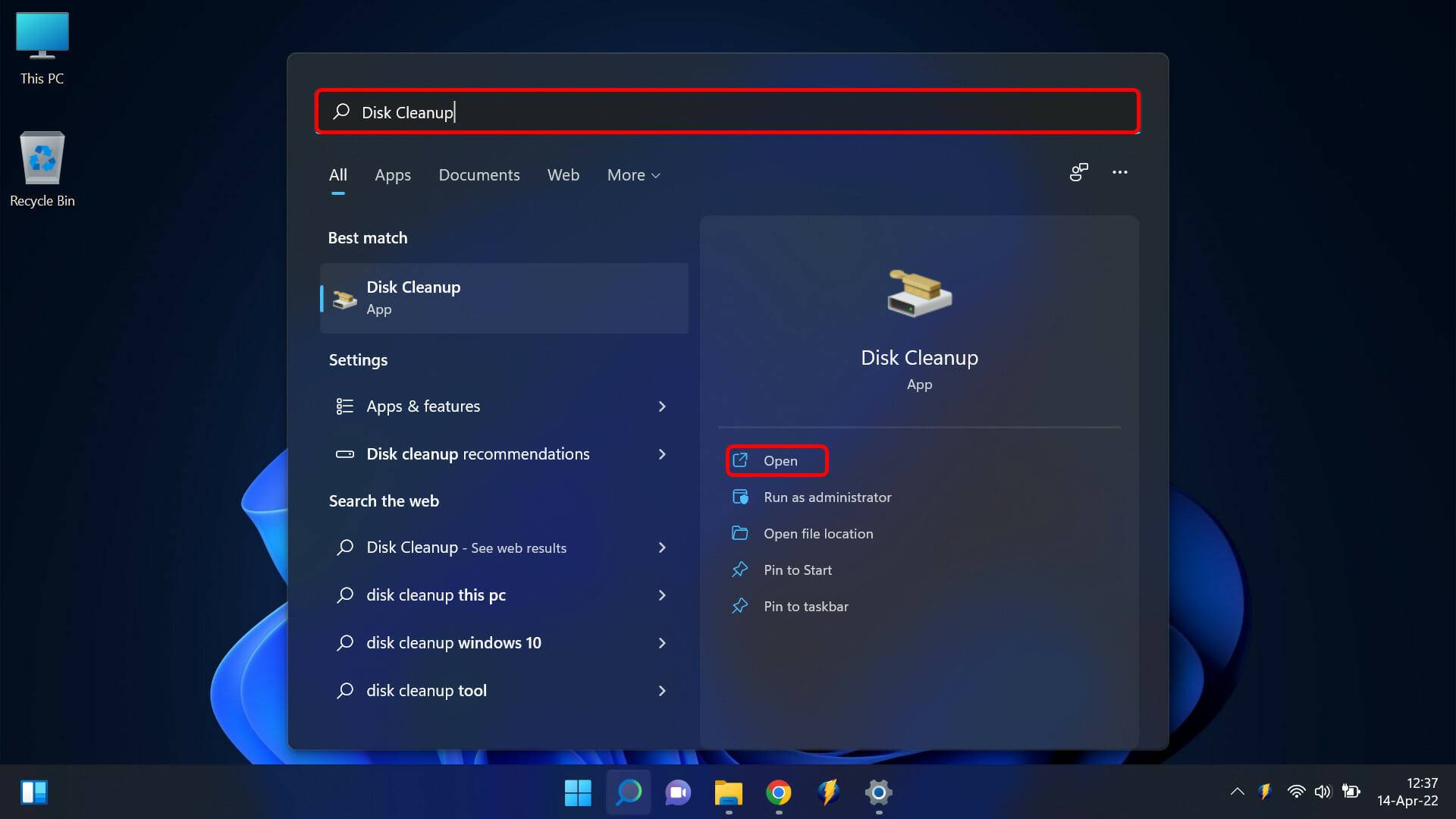
Task: Open Google Chrome from the taskbar
Action: click(x=778, y=792)
